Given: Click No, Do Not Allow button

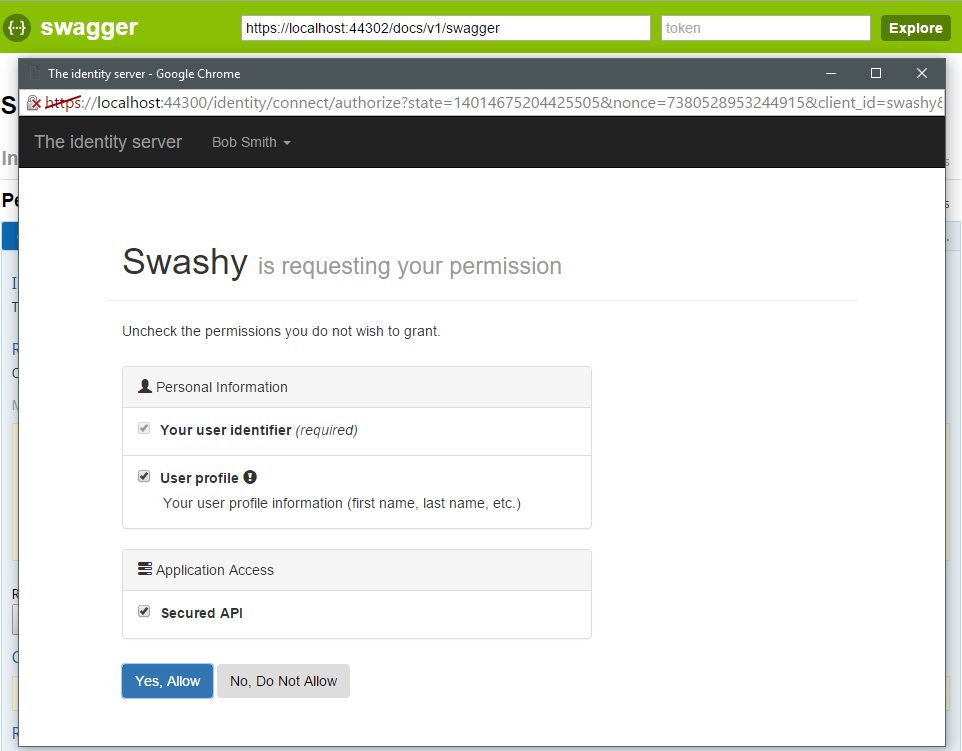Looking at the screenshot, I should pyautogui.click(x=283, y=681).
